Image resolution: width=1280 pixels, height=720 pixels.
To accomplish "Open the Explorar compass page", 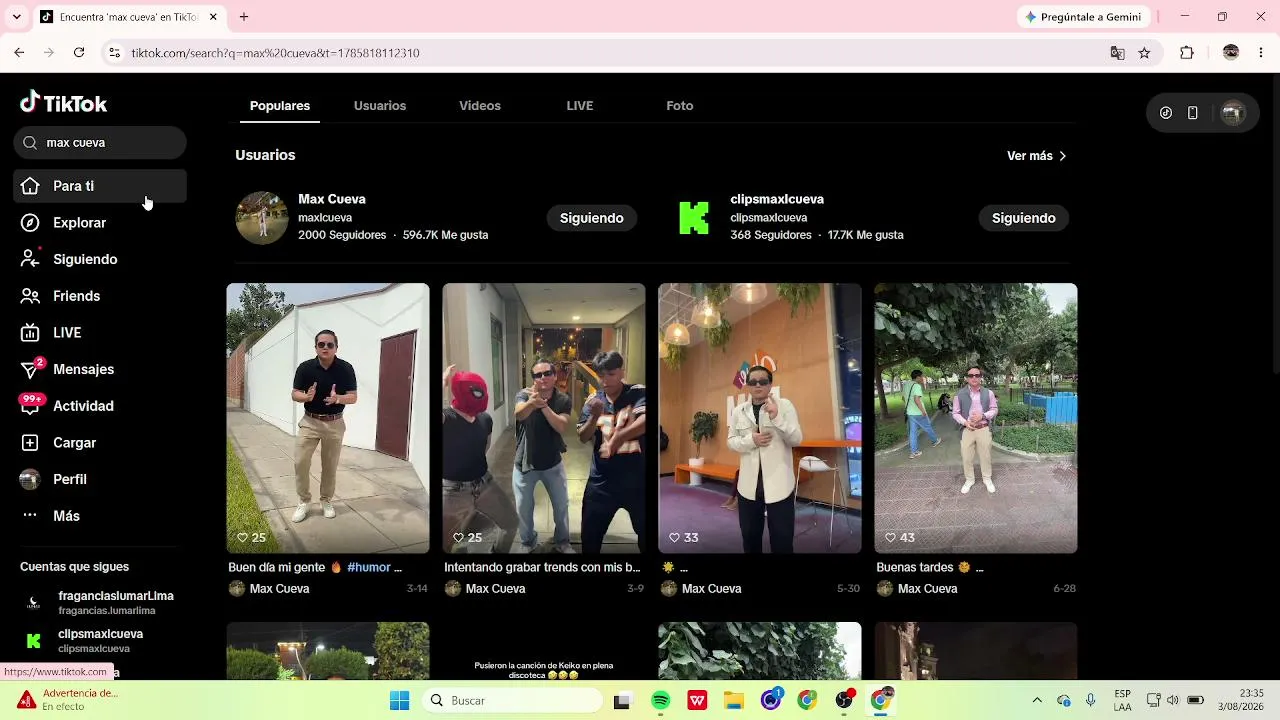I will click(100, 223).
